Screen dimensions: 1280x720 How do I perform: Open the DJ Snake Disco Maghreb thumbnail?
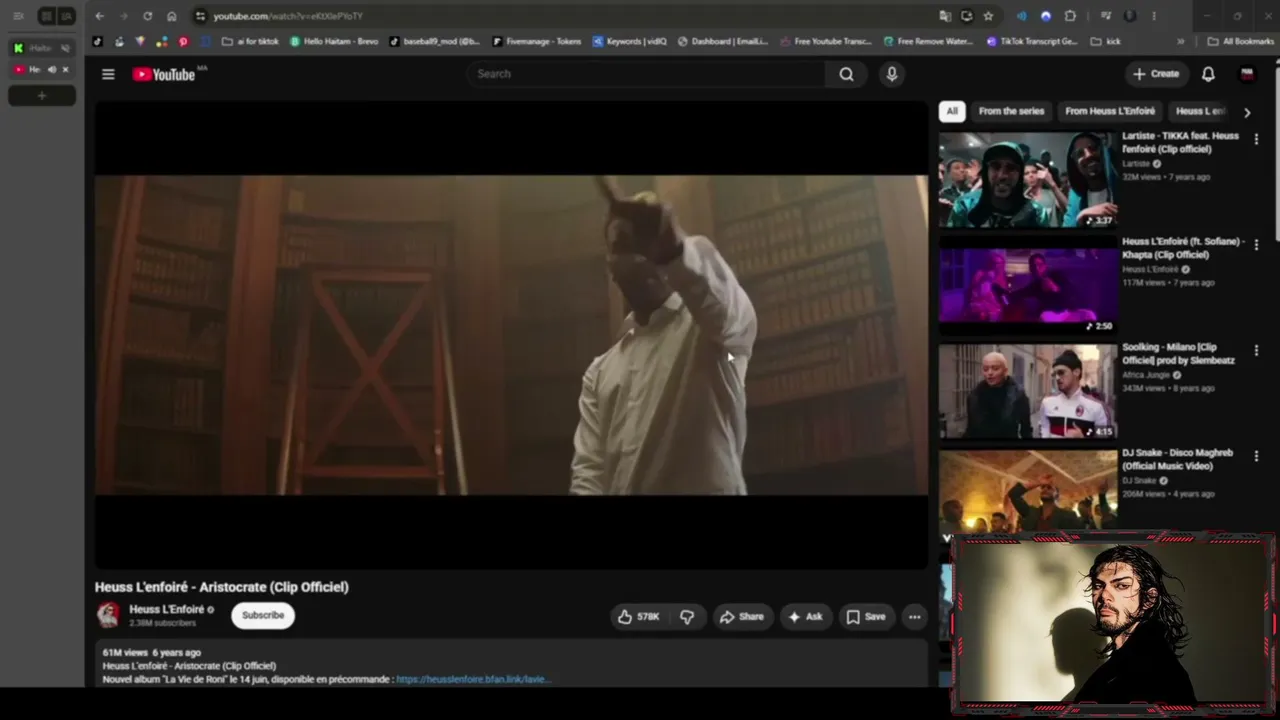pos(1027,490)
